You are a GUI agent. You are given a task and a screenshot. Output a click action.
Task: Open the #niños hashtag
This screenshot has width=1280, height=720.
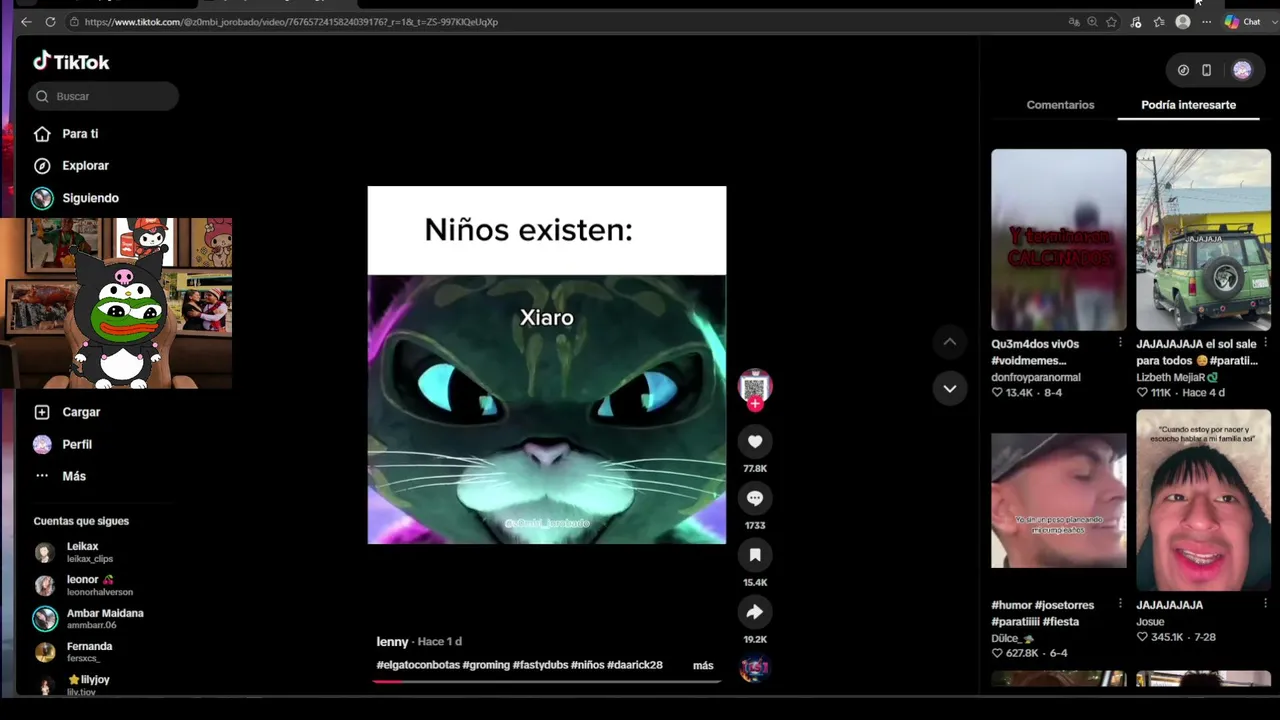click(x=588, y=665)
